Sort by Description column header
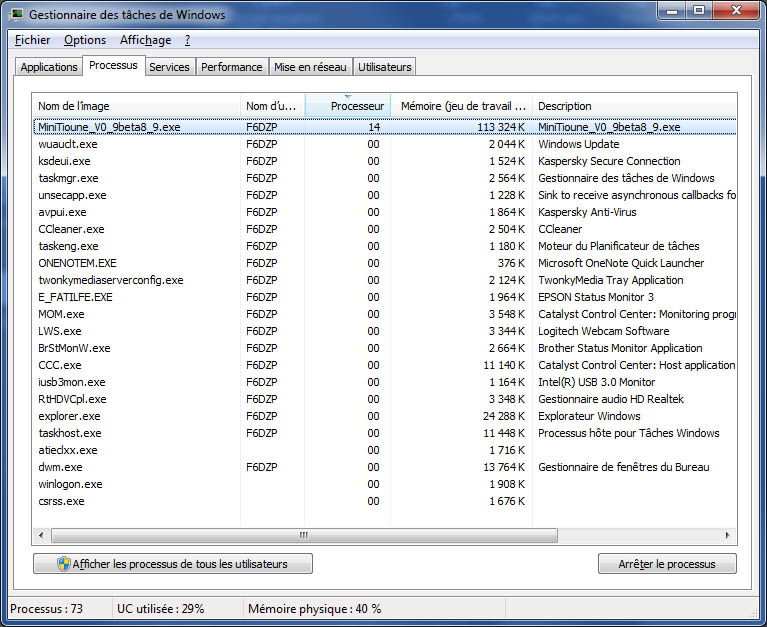This screenshot has height=627, width=767. (634, 106)
